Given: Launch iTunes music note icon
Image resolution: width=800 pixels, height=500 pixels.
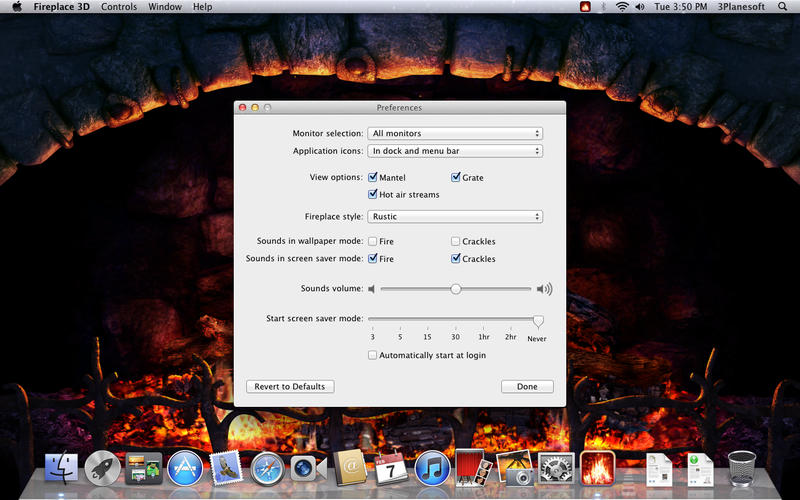Looking at the screenshot, I should pos(432,468).
